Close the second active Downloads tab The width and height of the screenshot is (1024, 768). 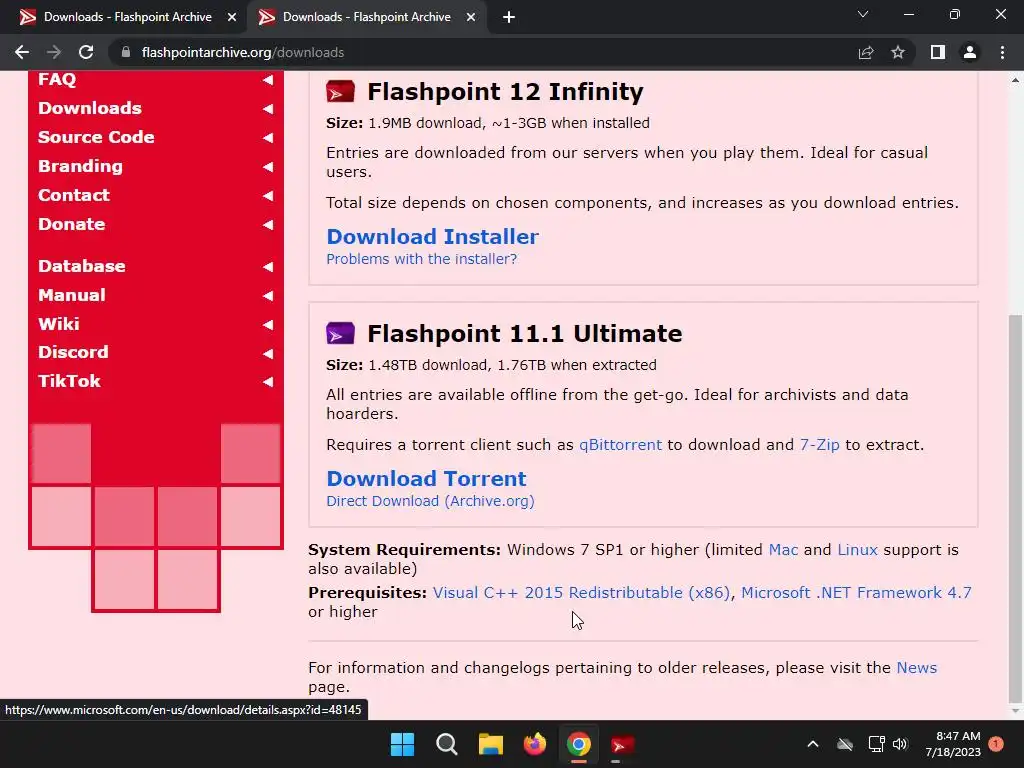471,17
